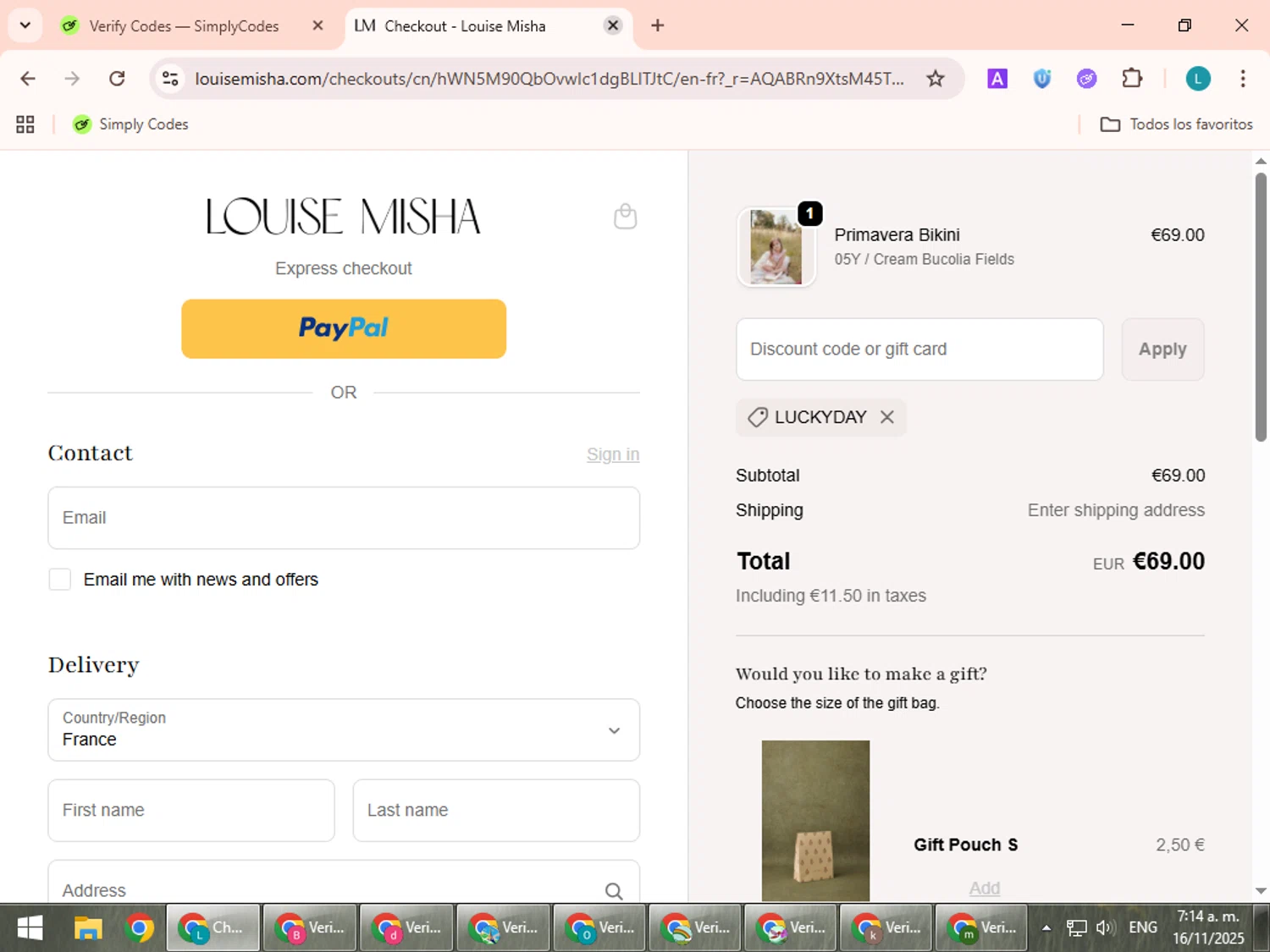Open the shopping bag cart icon
1270x952 pixels.
(x=625, y=217)
